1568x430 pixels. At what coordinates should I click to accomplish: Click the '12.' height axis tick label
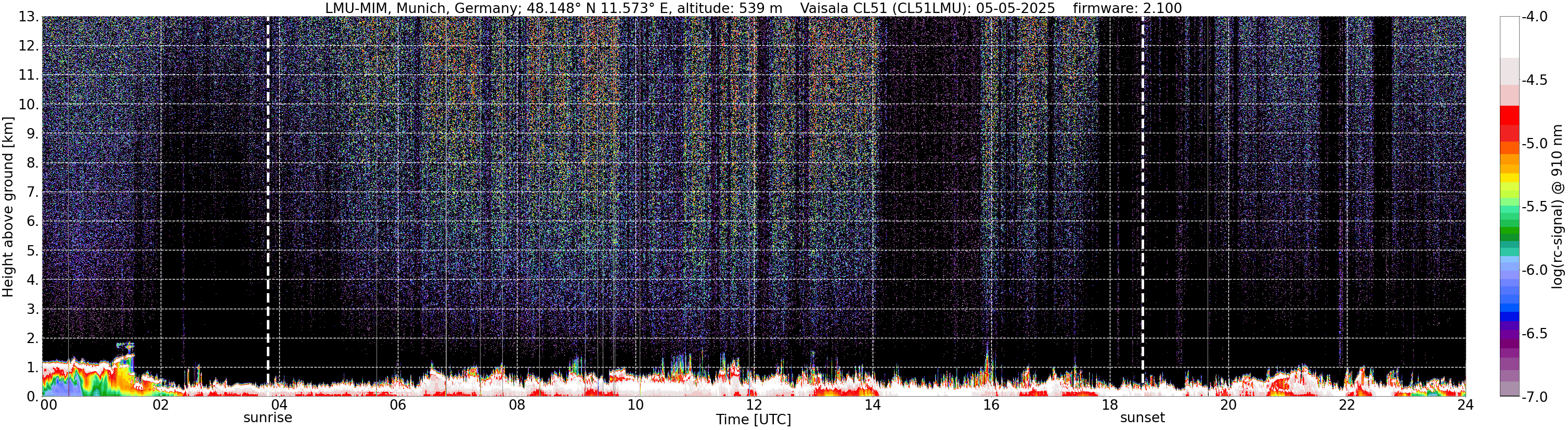[29, 46]
